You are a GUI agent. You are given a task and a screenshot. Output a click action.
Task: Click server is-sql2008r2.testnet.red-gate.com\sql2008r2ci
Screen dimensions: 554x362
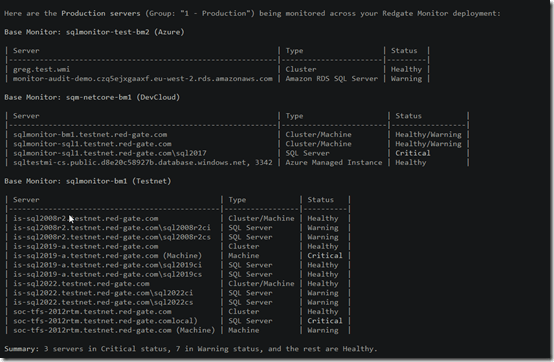(112, 228)
